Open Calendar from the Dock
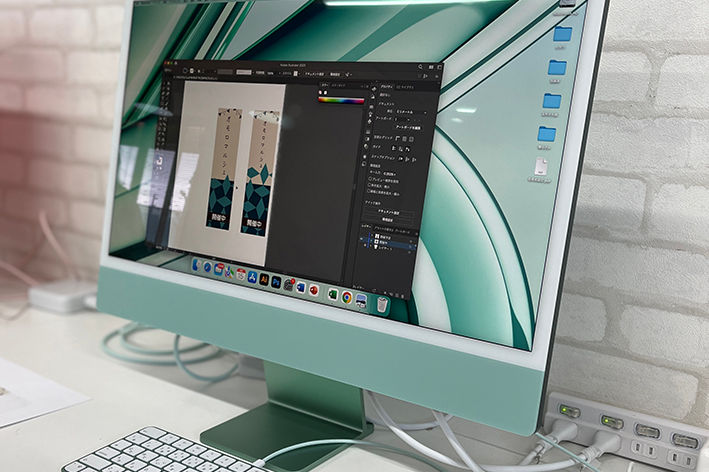709x472 pixels. 241,274
